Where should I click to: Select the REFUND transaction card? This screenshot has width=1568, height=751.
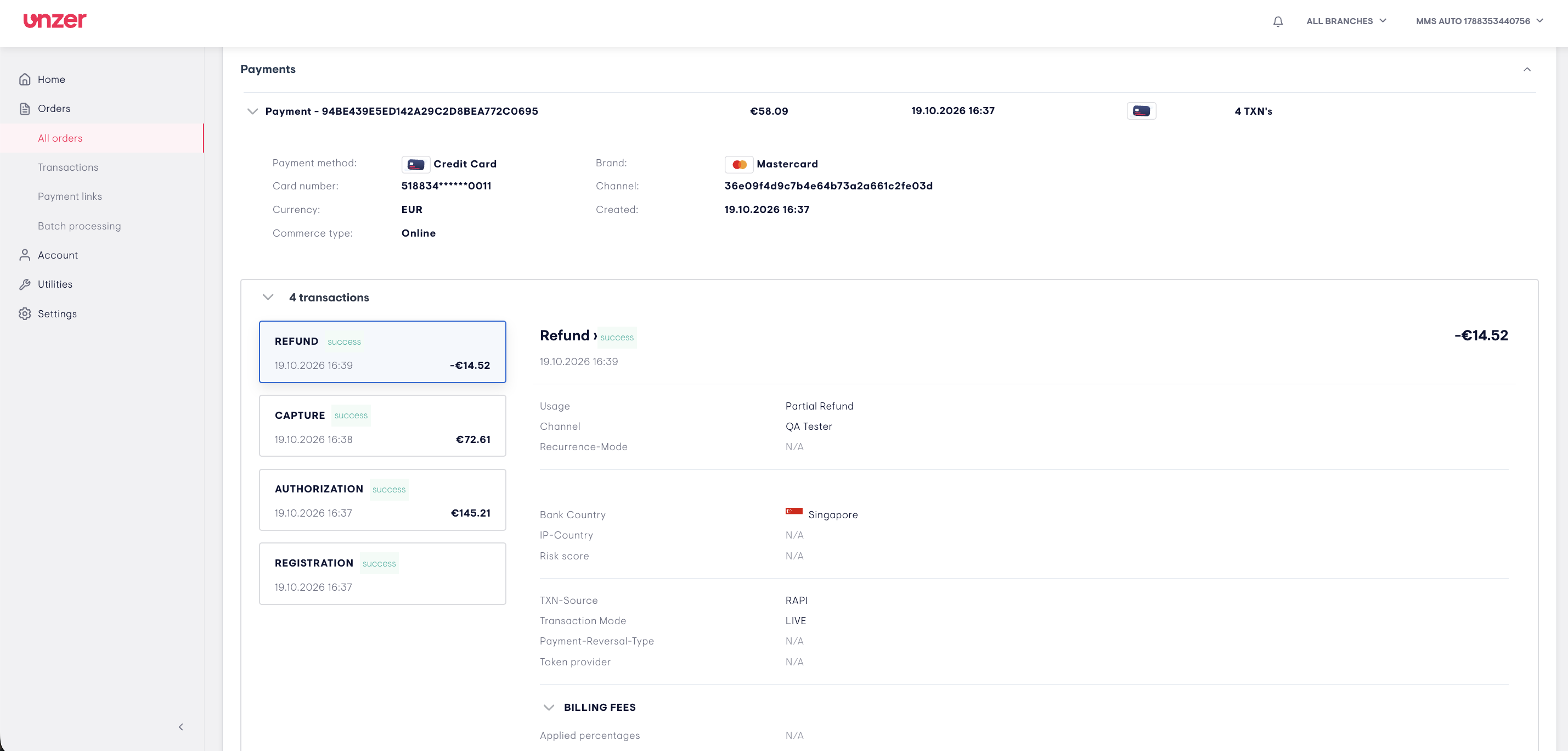[x=382, y=352]
